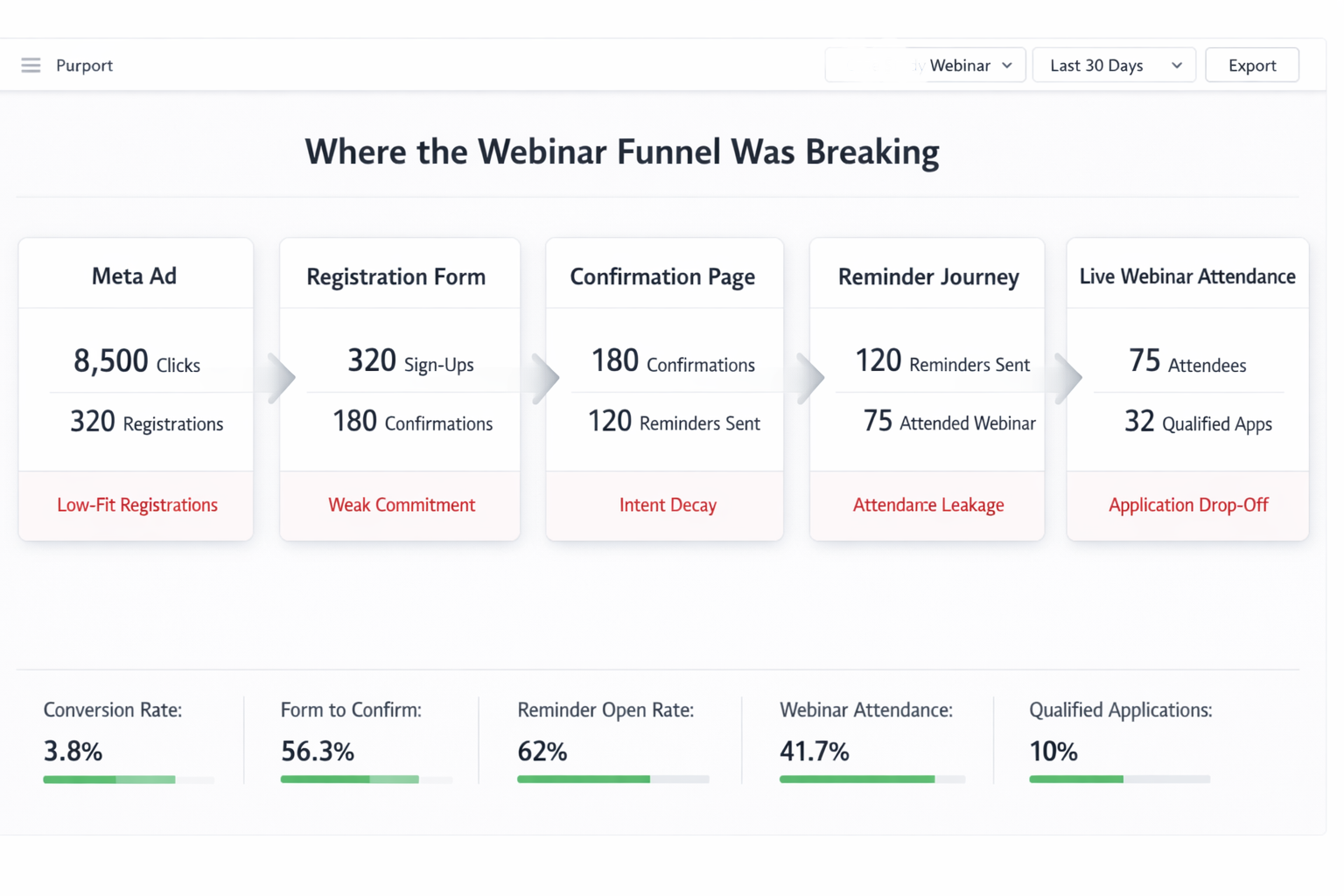This screenshot has width=1344, height=896.
Task: Select the Meta Ad card header
Action: (x=135, y=276)
